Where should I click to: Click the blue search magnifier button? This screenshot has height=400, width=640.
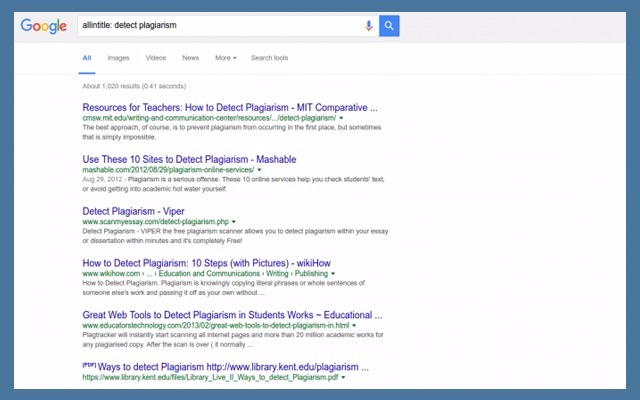point(389,26)
